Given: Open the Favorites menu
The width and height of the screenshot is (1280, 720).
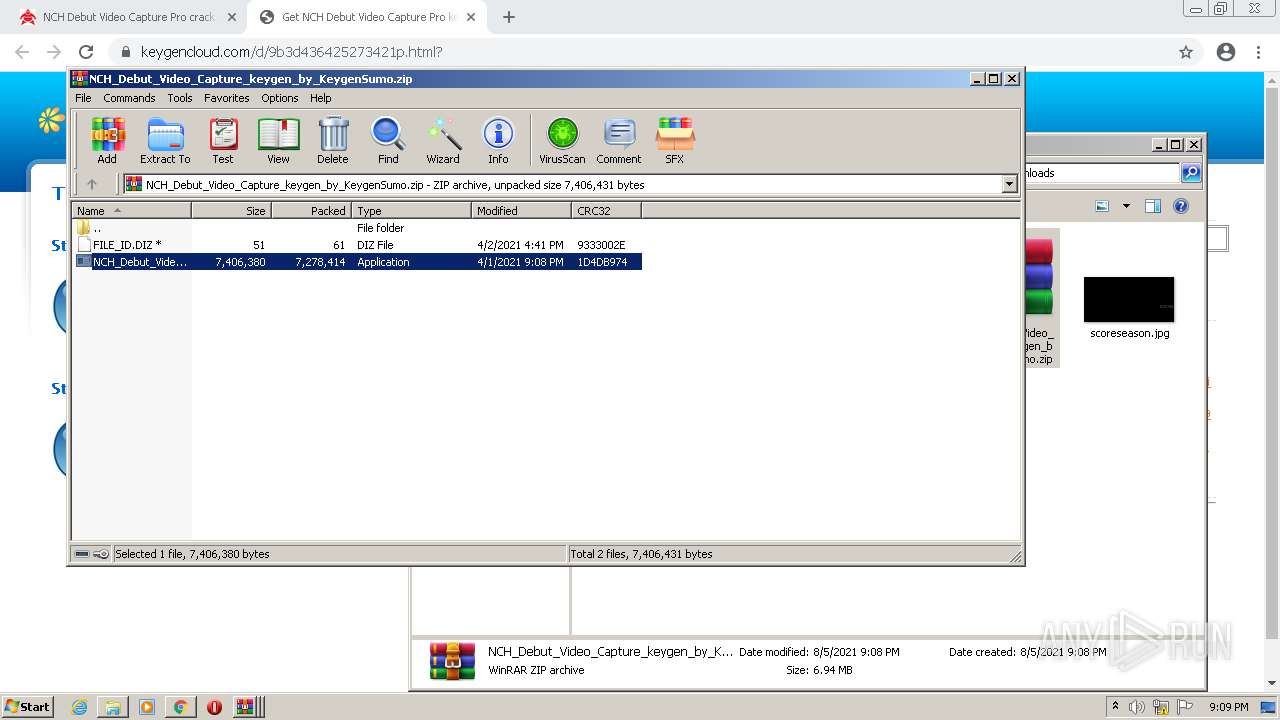Looking at the screenshot, I should coord(227,98).
